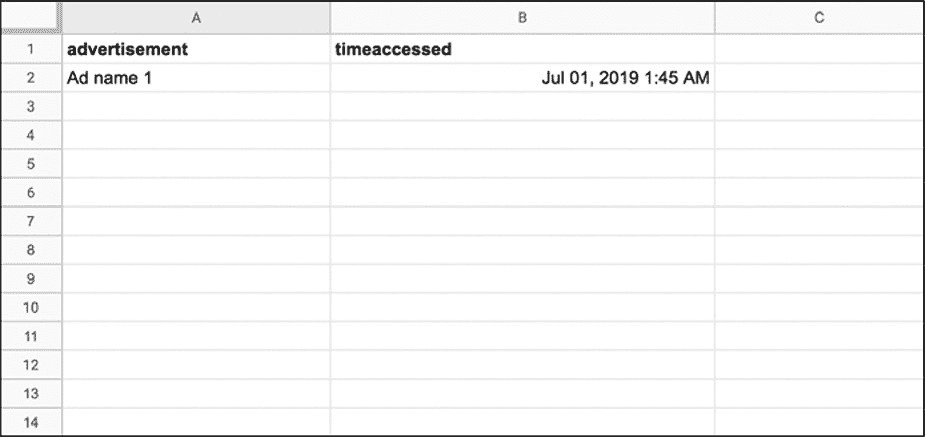Select row 14 header
The image size is (925, 437).
tap(30, 421)
